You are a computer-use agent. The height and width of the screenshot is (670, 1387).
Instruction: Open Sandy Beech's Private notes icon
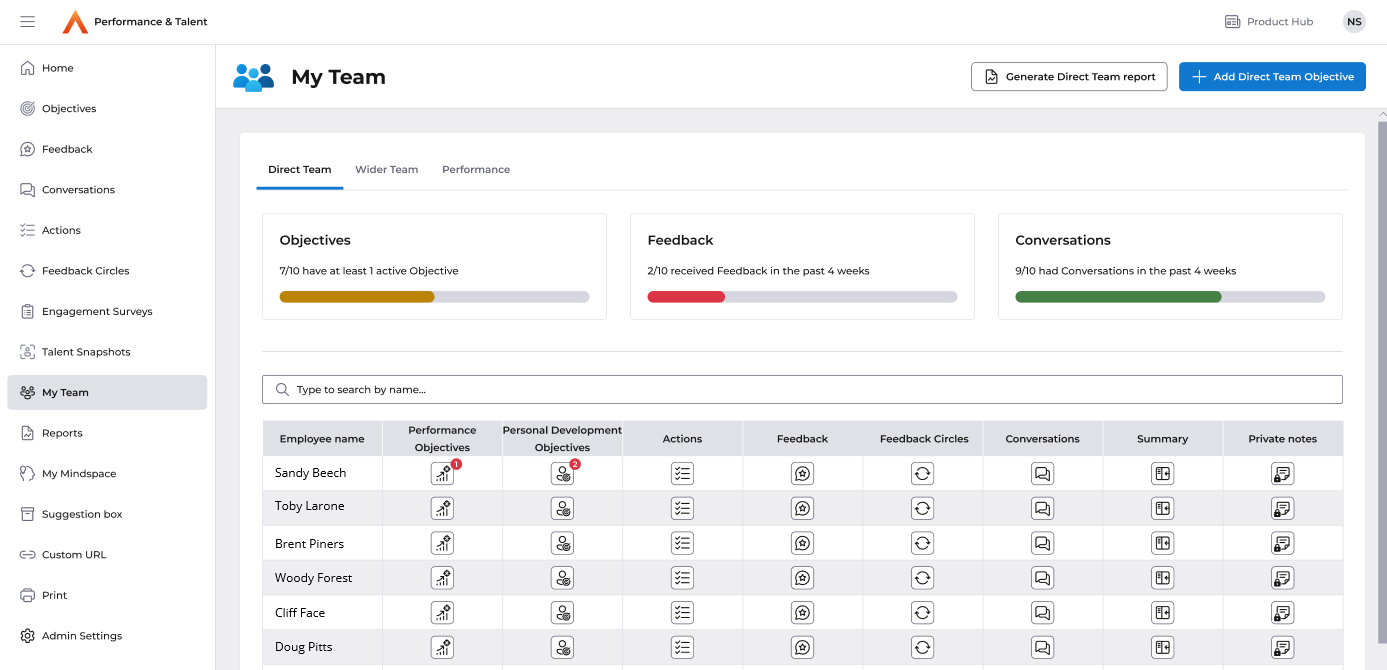(x=1282, y=474)
